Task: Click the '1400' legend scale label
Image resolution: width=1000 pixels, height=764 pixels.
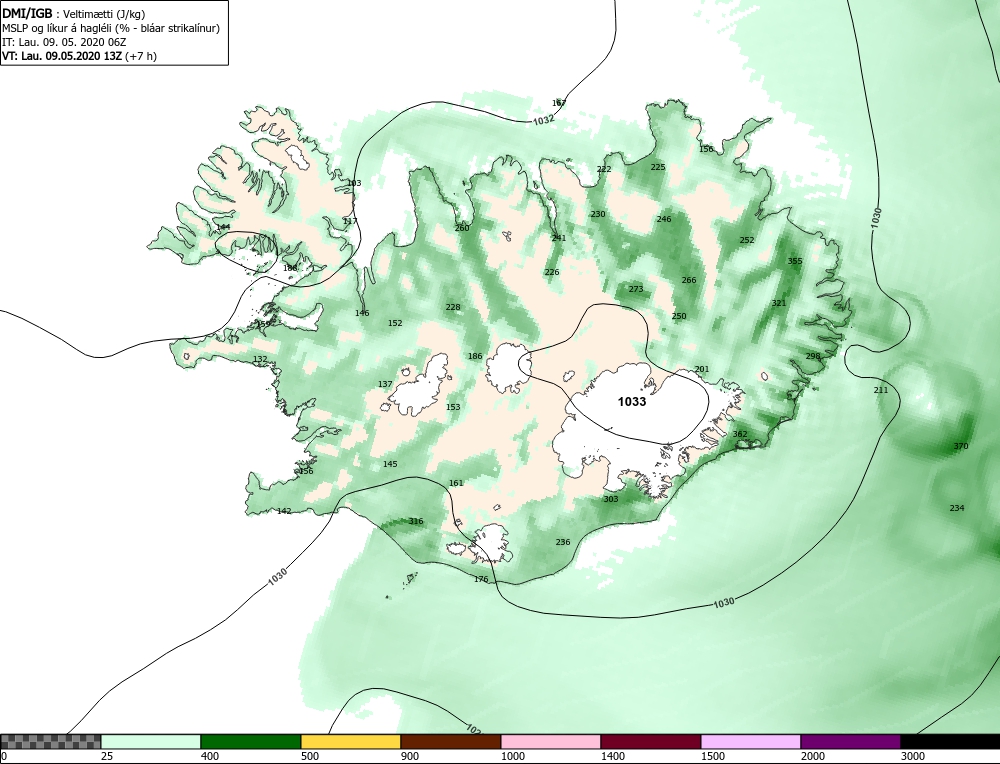Action: click(x=613, y=756)
